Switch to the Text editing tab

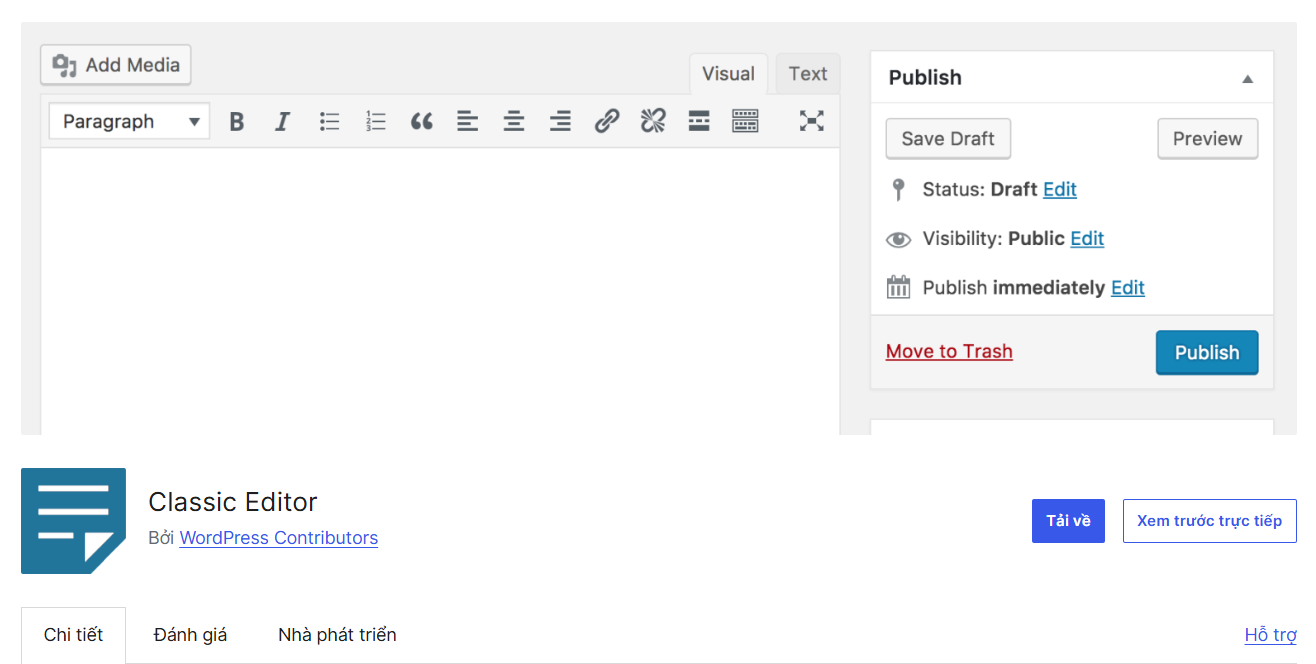[x=807, y=73]
